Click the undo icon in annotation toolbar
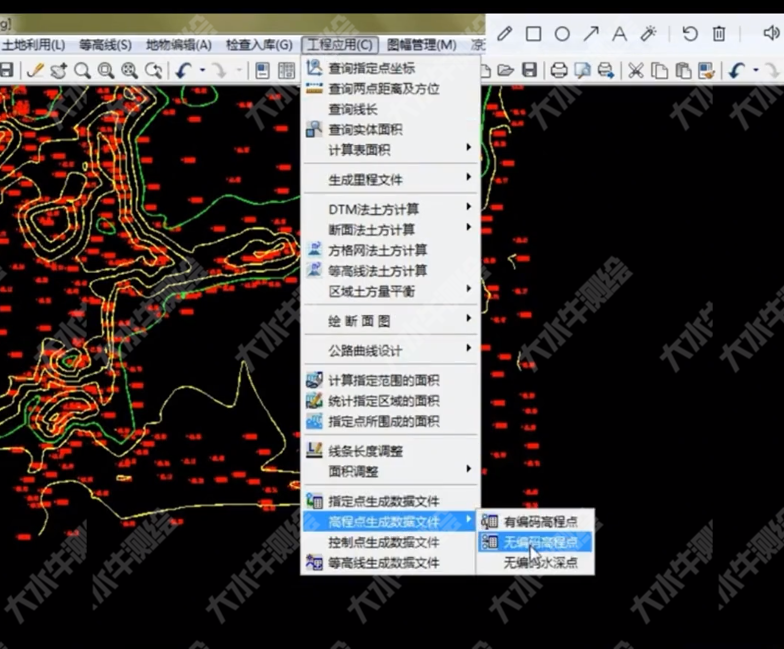Screen dimensions: 784x649 (x=690, y=34)
